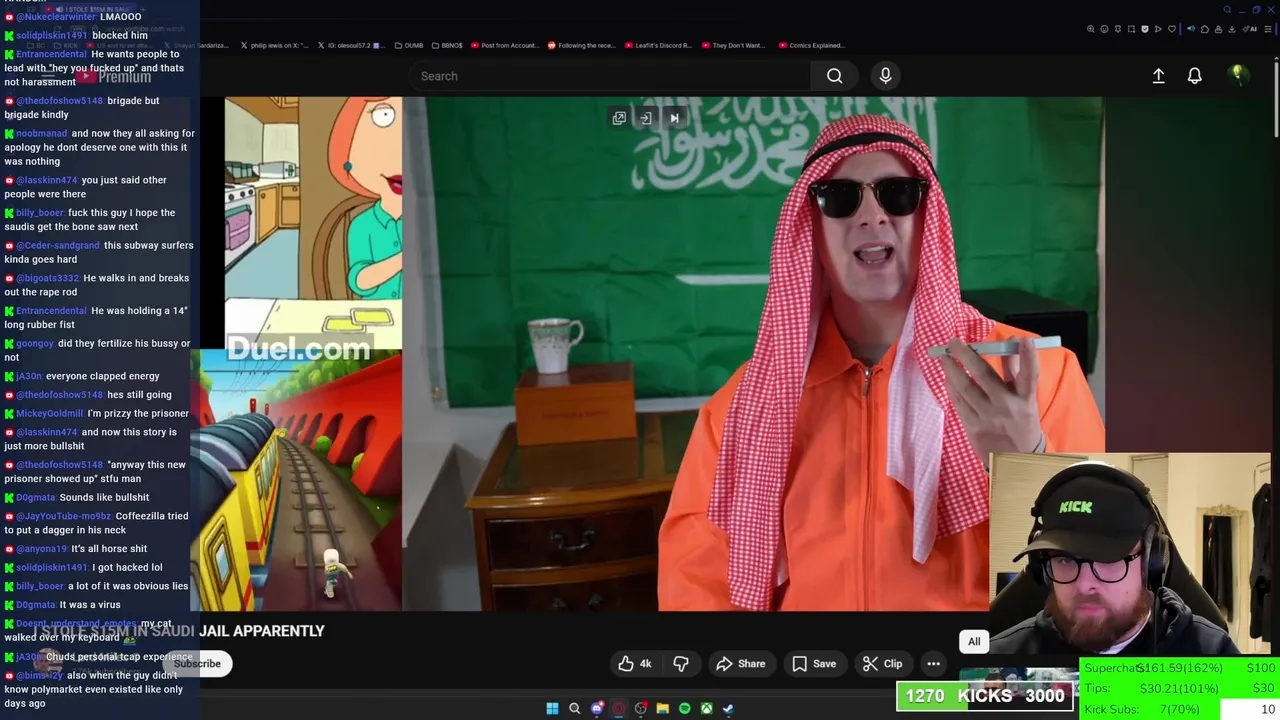Open the extensions cube icon
Viewport: 1280px width, 720px height.
pyautogui.click(x=1205, y=29)
